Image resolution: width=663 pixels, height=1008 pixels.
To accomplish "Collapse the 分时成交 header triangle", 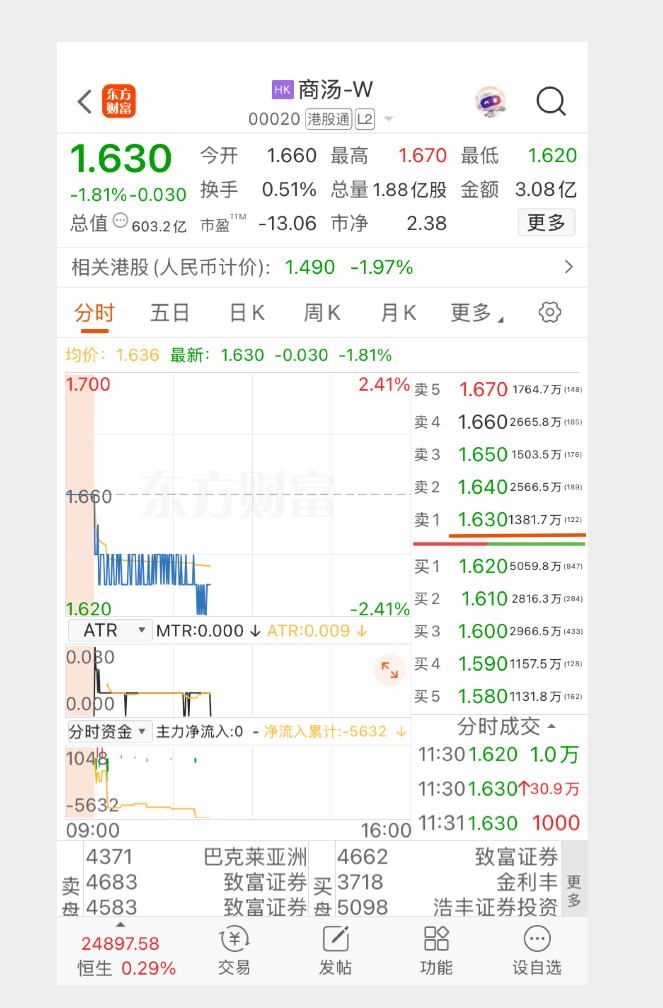I will click(552, 726).
